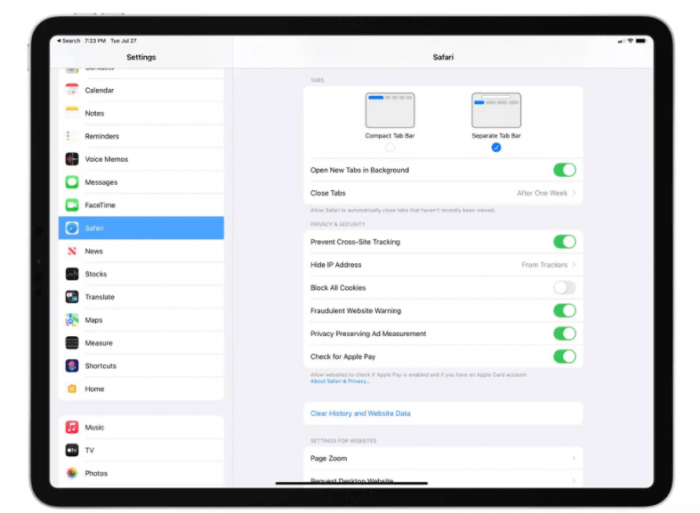Expand Page Zoom chevron
Viewport: 700px width, 513px height.
(574, 458)
